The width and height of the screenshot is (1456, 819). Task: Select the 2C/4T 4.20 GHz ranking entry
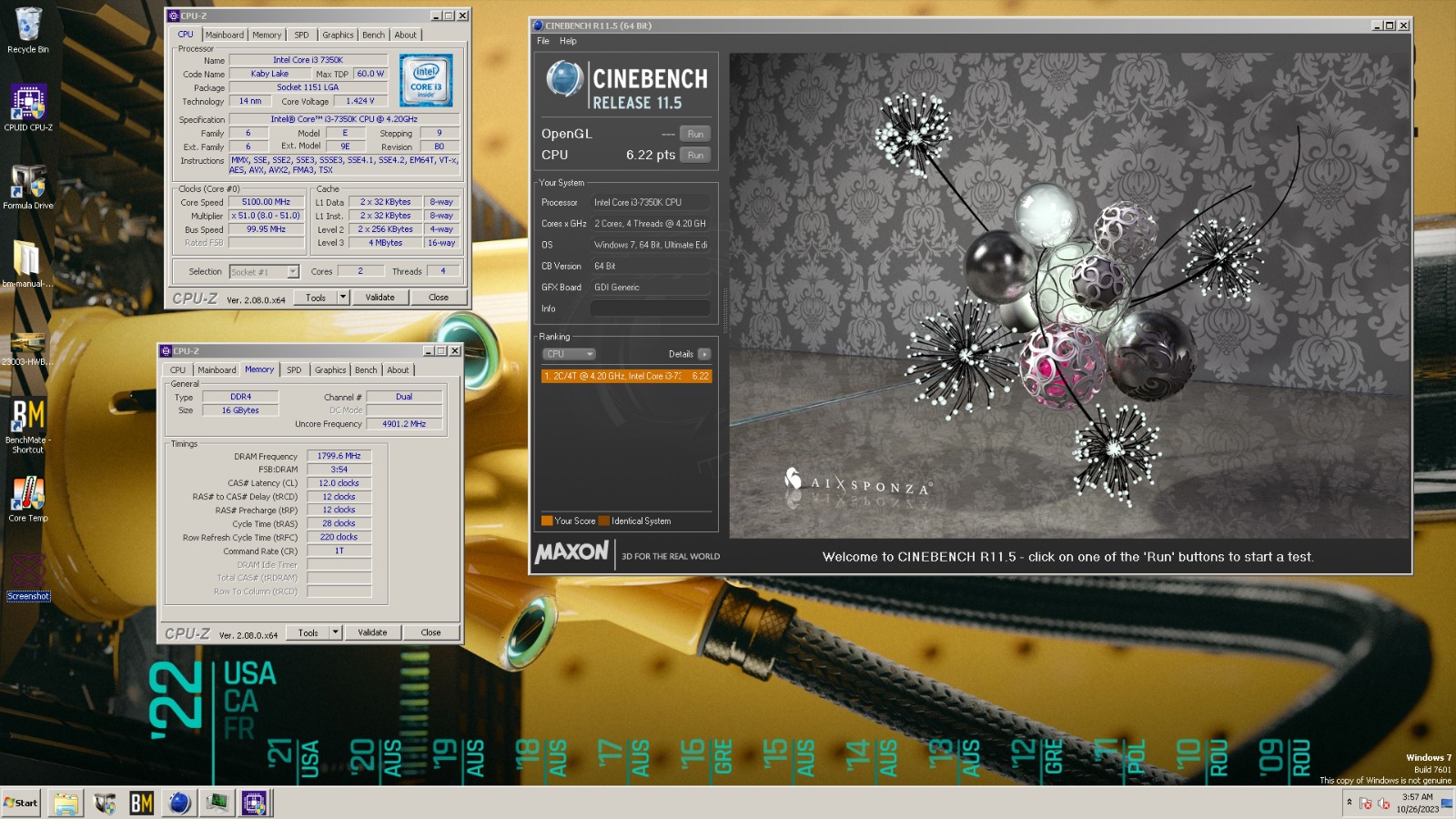(x=626, y=376)
